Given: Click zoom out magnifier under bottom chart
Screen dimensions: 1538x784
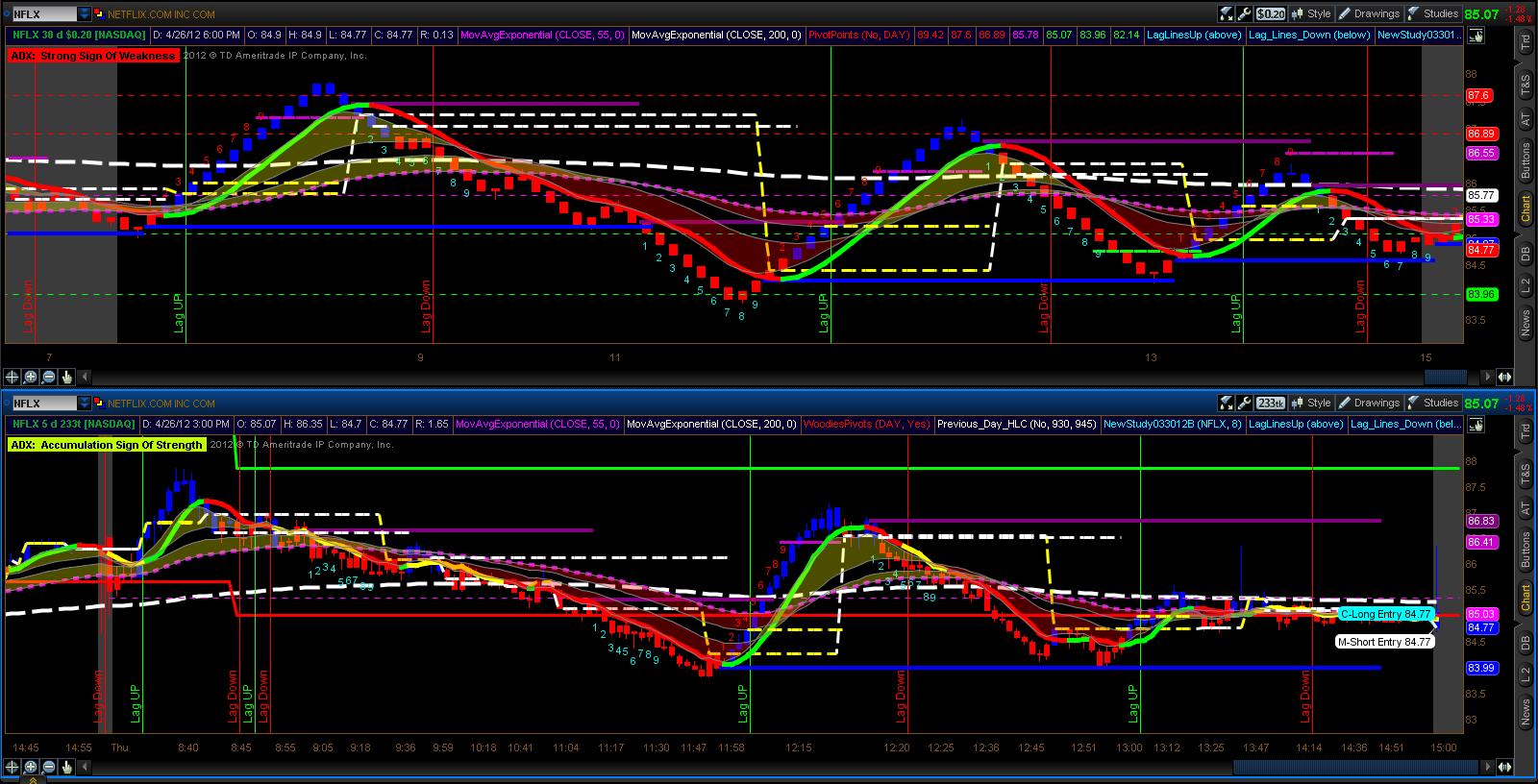Looking at the screenshot, I should pyautogui.click(x=49, y=767).
